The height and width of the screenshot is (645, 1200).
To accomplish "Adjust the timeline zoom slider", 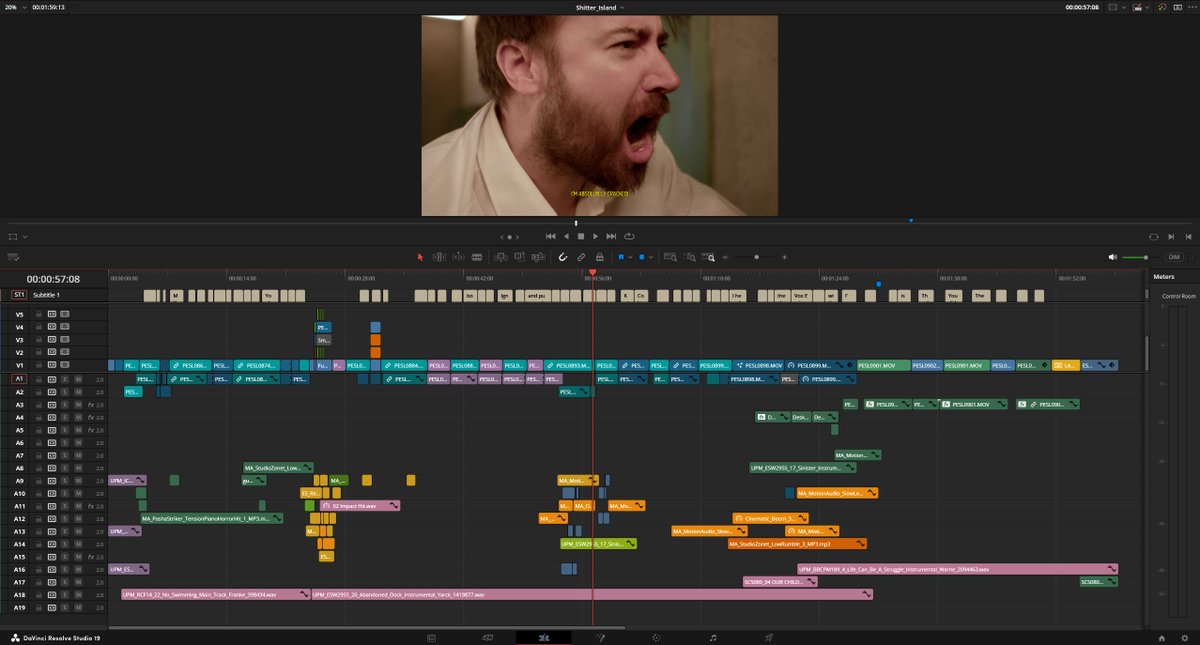I will tap(756, 257).
